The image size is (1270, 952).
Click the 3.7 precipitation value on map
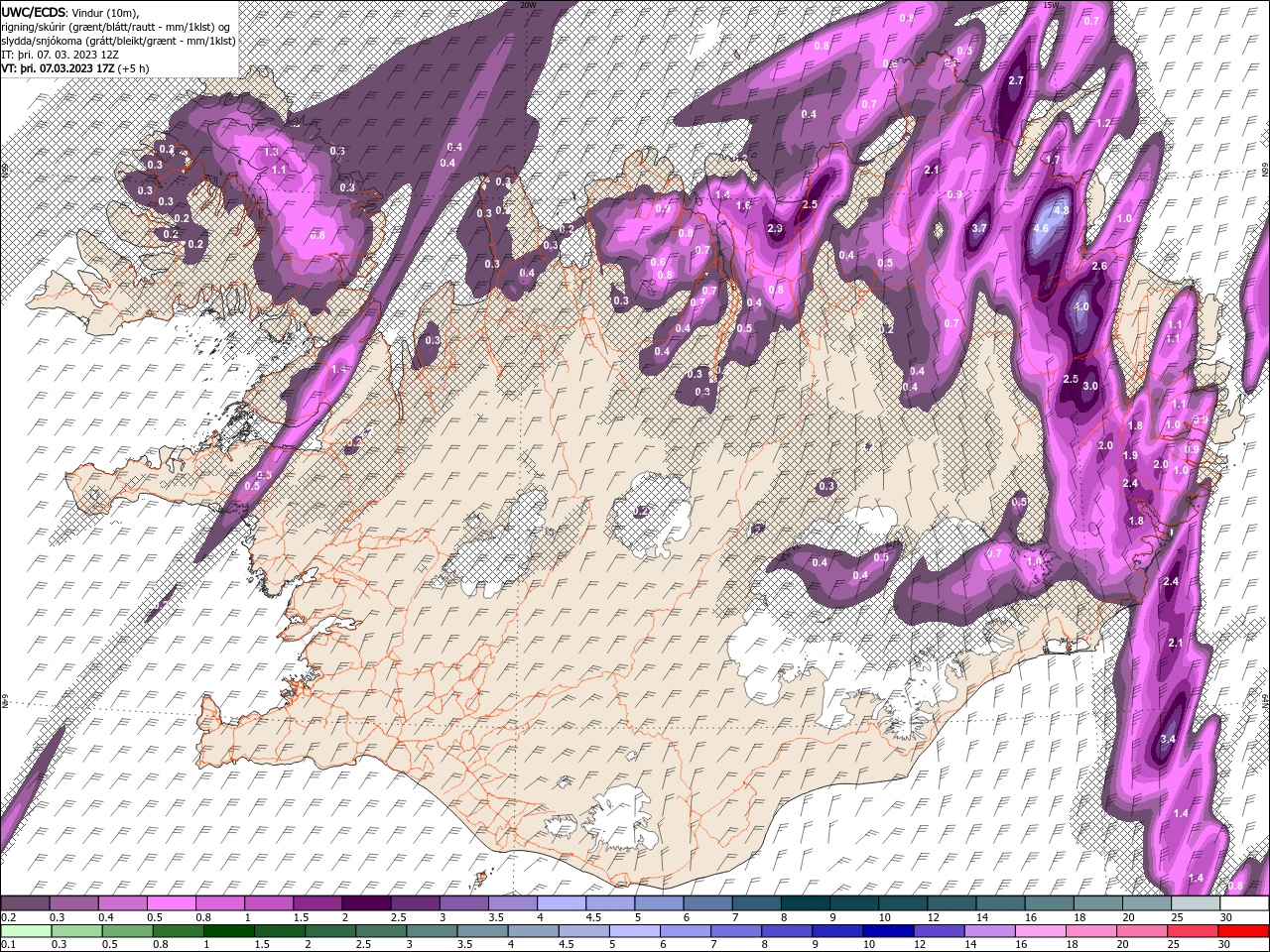pos(979,228)
